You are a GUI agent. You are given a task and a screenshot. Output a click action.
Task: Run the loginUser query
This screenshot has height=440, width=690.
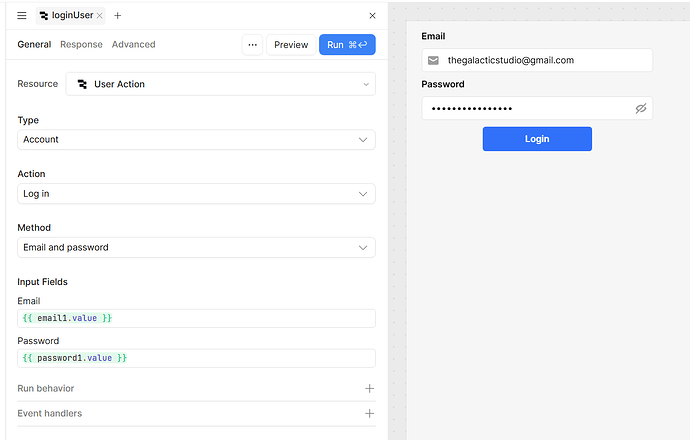pos(347,45)
